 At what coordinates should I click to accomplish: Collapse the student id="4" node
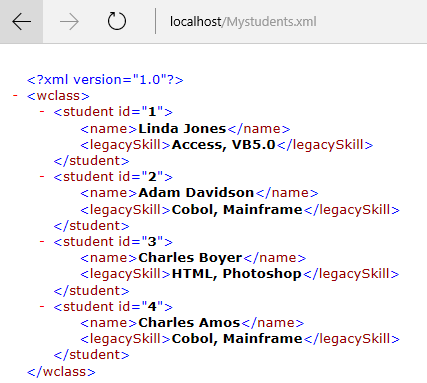(x=42, y=306)
